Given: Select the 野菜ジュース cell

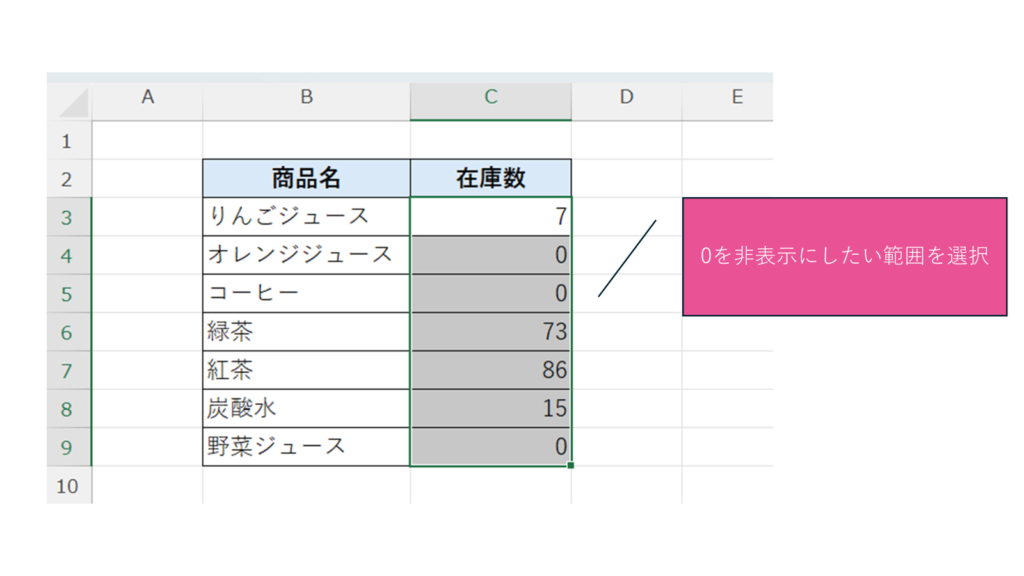Looking at the screenshot, I should pos(306,447).
